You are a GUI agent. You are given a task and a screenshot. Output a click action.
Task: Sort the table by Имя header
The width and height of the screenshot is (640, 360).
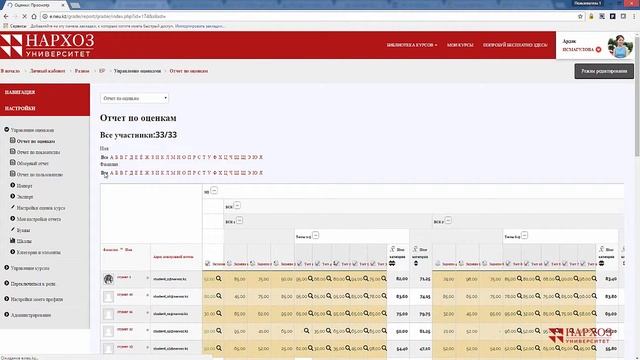tap(129, 249)
